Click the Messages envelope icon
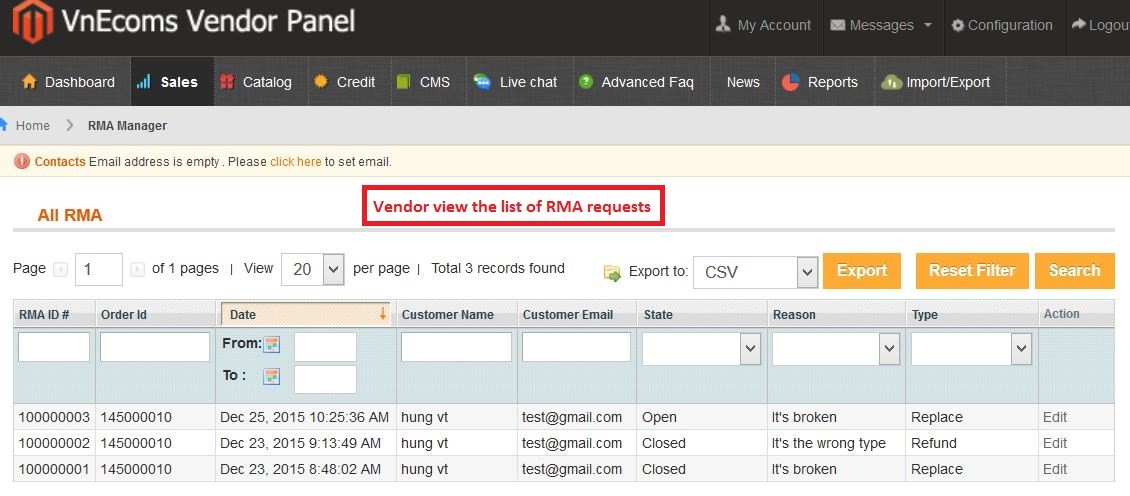 [x=837, y=25]
